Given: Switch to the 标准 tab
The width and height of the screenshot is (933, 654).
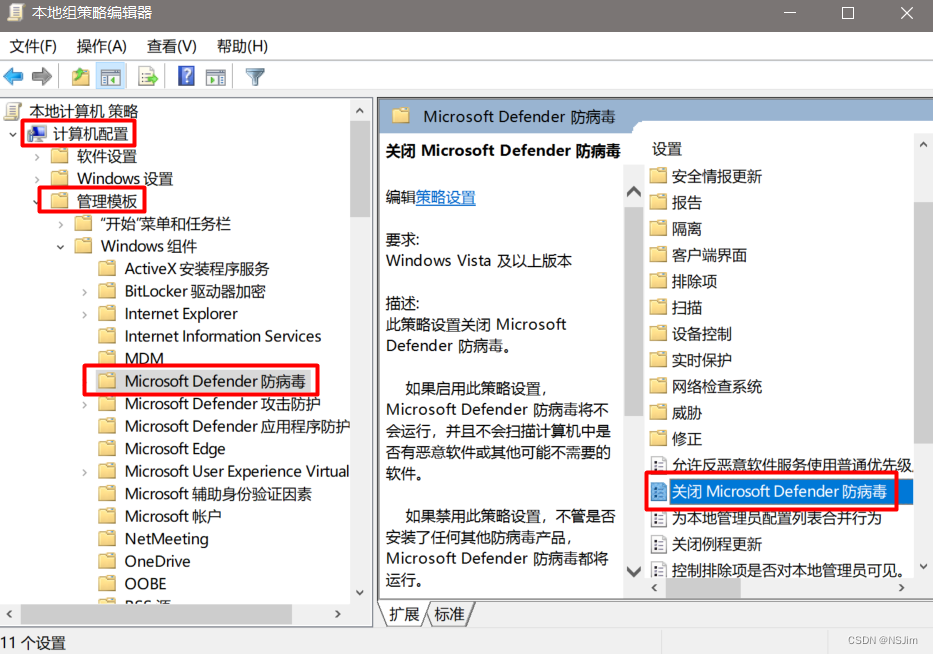Looking at the screenshot, I should [449, 614].
